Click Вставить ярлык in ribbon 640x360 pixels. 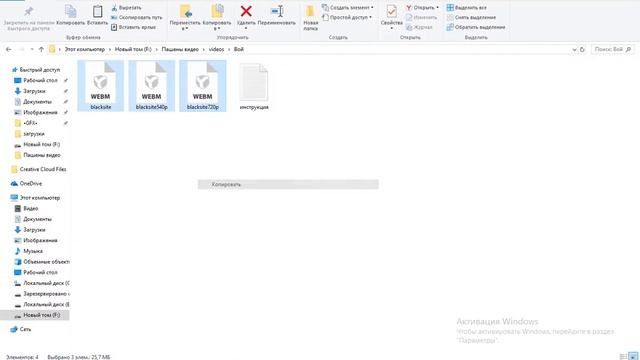tap(133, 27)
